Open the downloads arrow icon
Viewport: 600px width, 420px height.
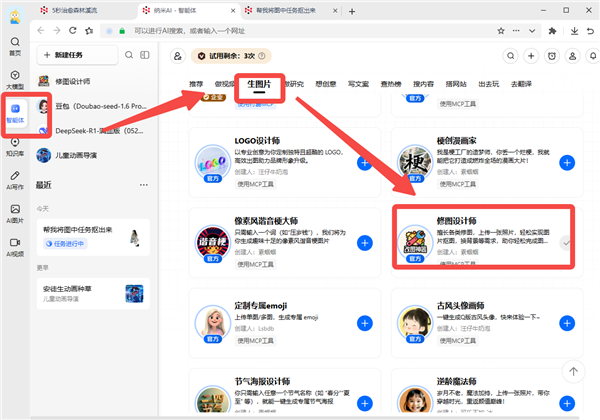(x=574, y=31)
